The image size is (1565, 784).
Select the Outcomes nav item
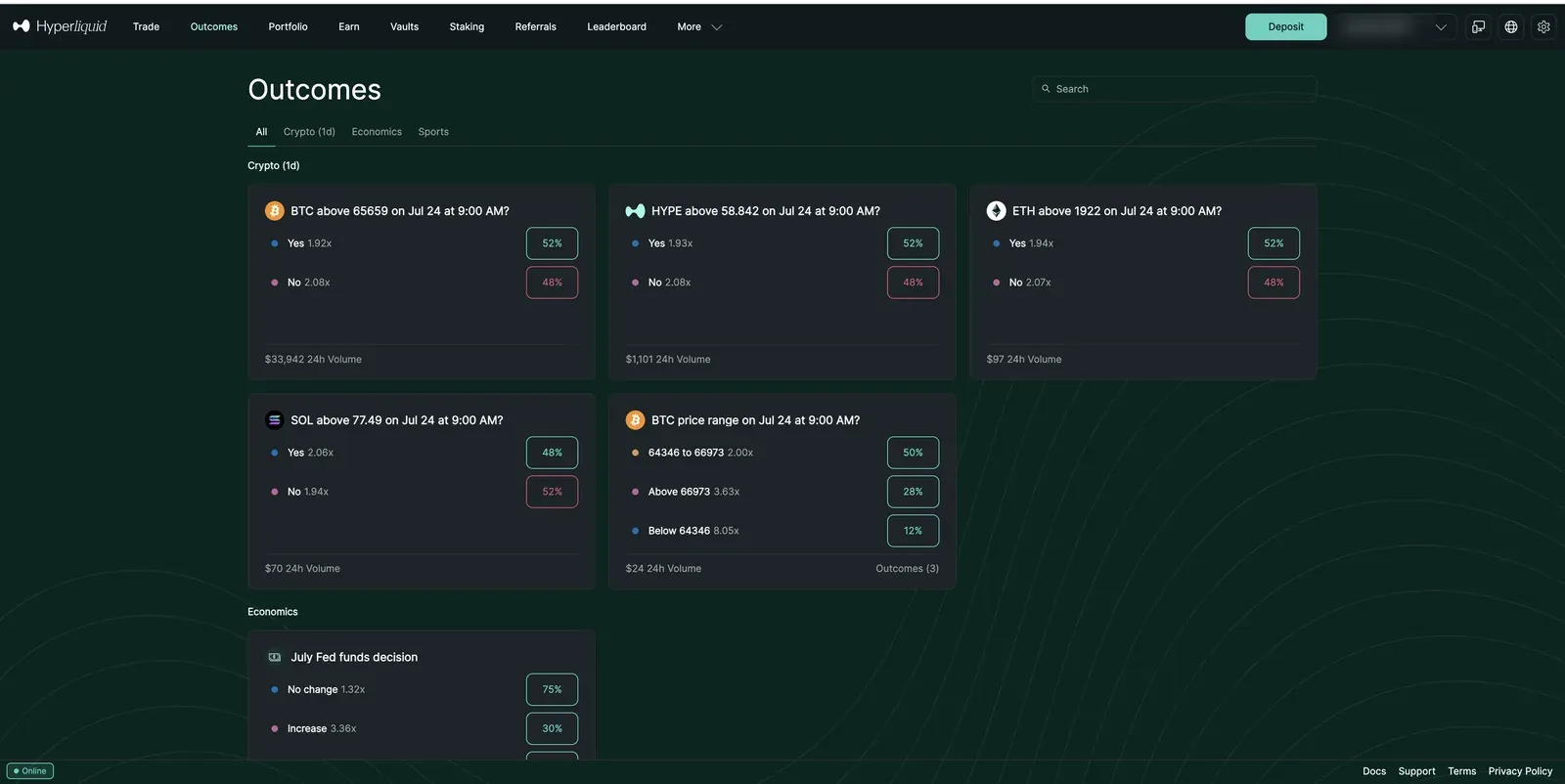(213, 26)
